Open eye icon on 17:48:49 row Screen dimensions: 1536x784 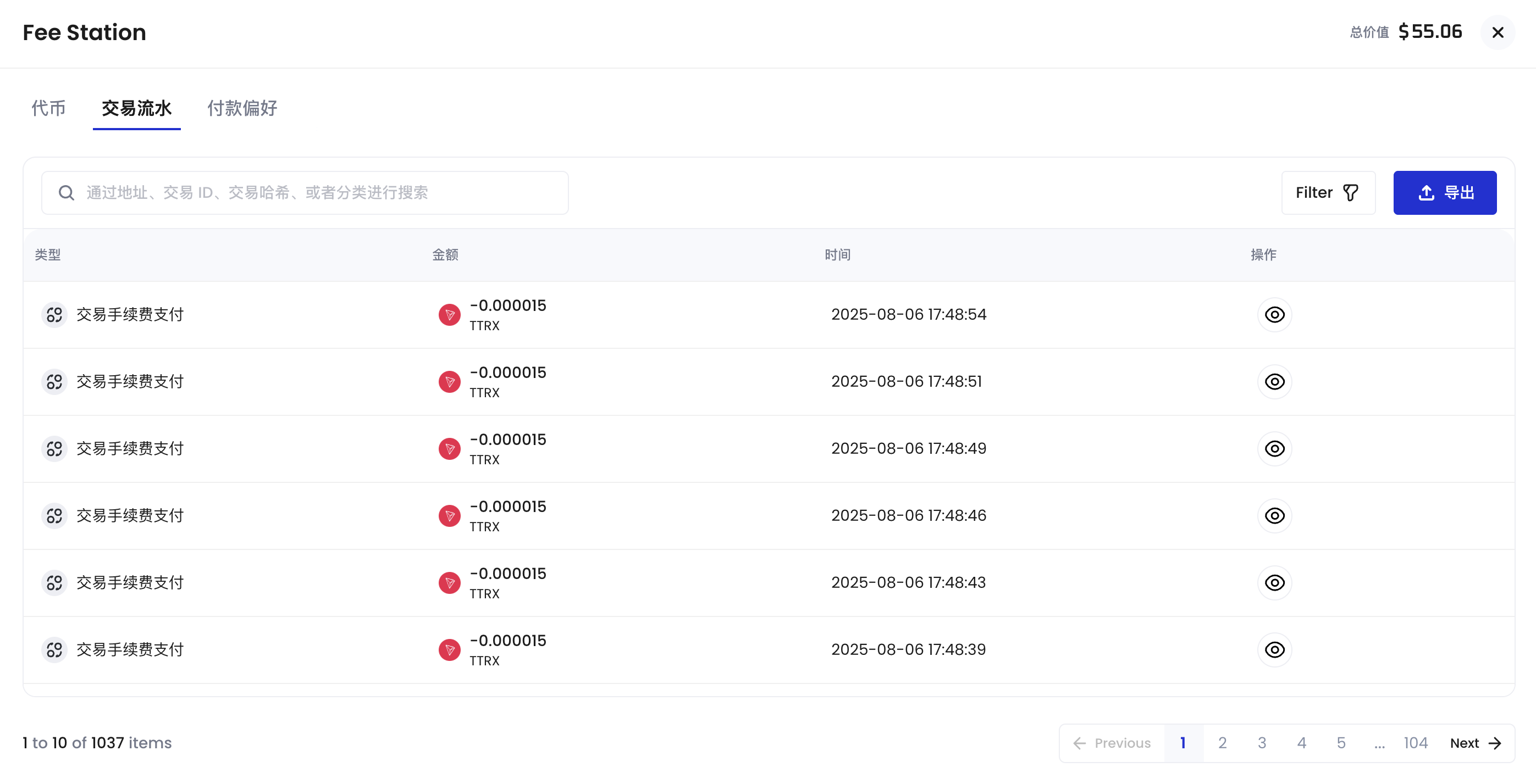pyautogui.click(x=1274, y=449)
